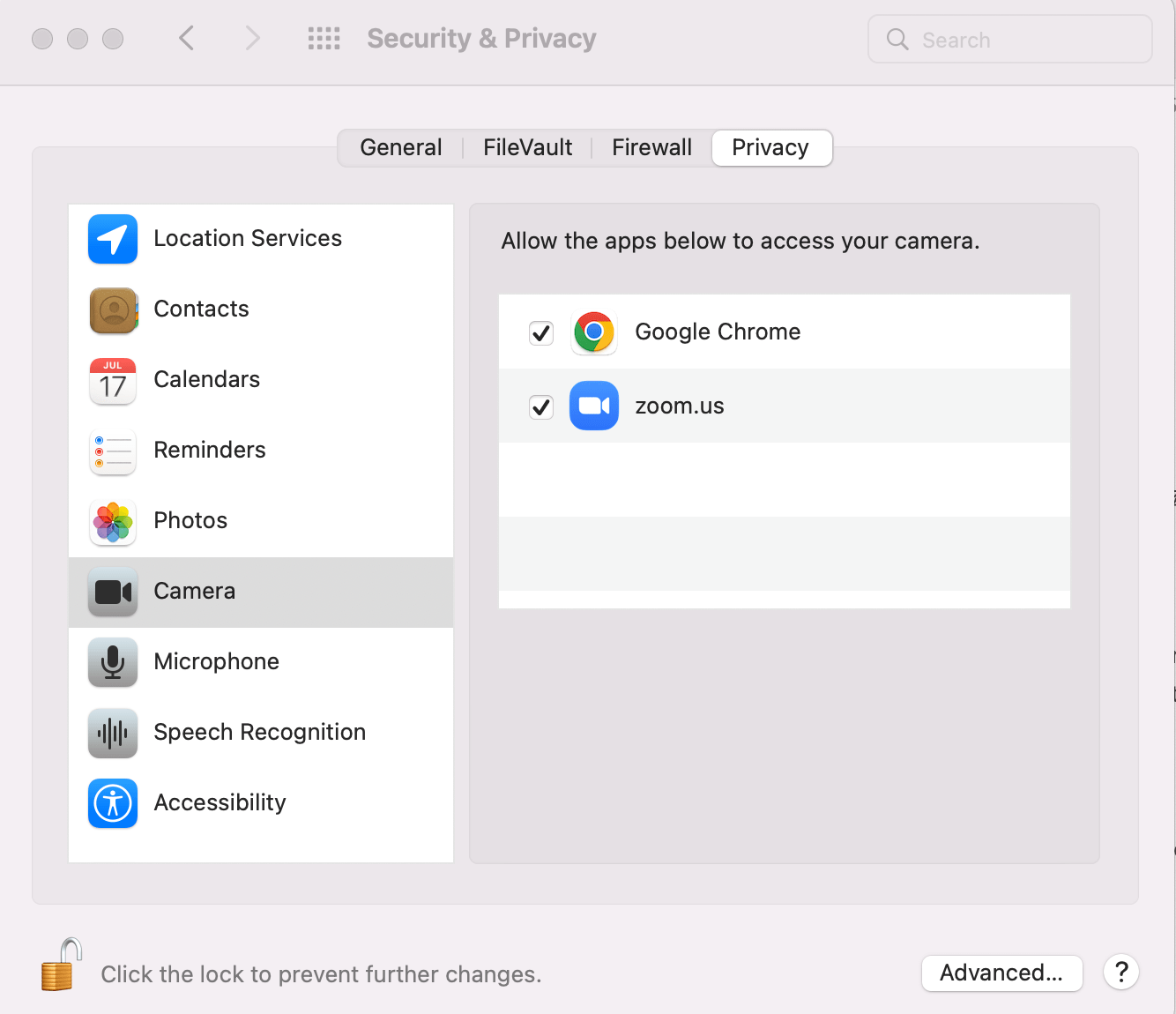Click the Reminders list icon

pyautogui.click(x=113, y=451)
